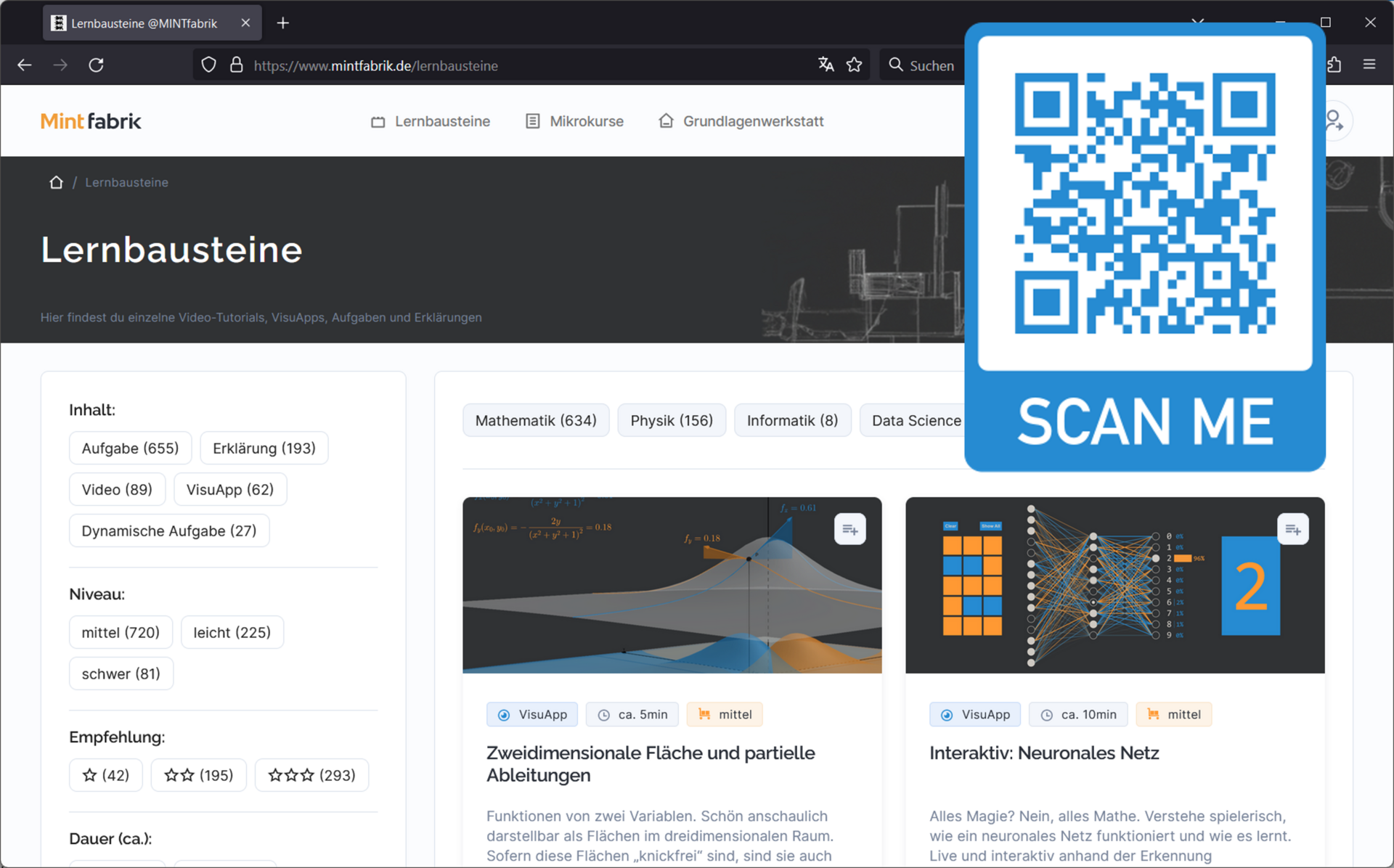Open Mikrokurse in the top navigation
The height and width of the screenshot is (868, 1394).
[574, 121]
